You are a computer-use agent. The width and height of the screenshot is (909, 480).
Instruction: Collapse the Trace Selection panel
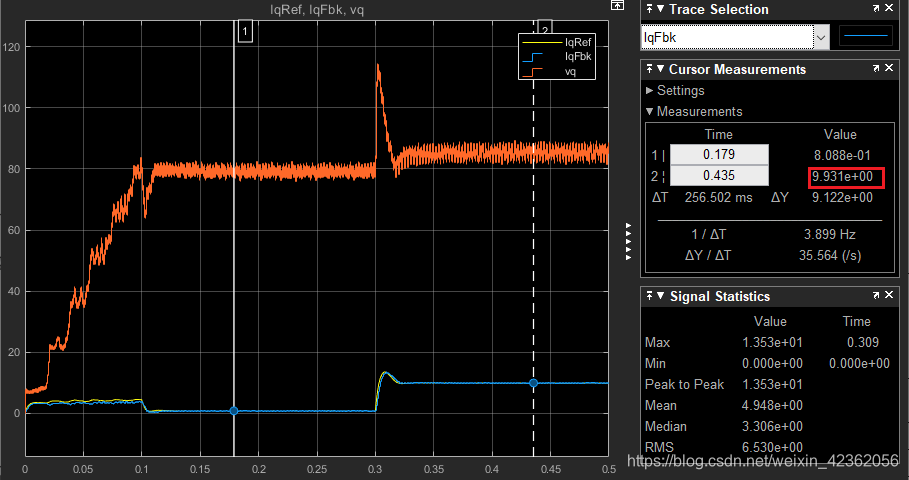point(660,9)
